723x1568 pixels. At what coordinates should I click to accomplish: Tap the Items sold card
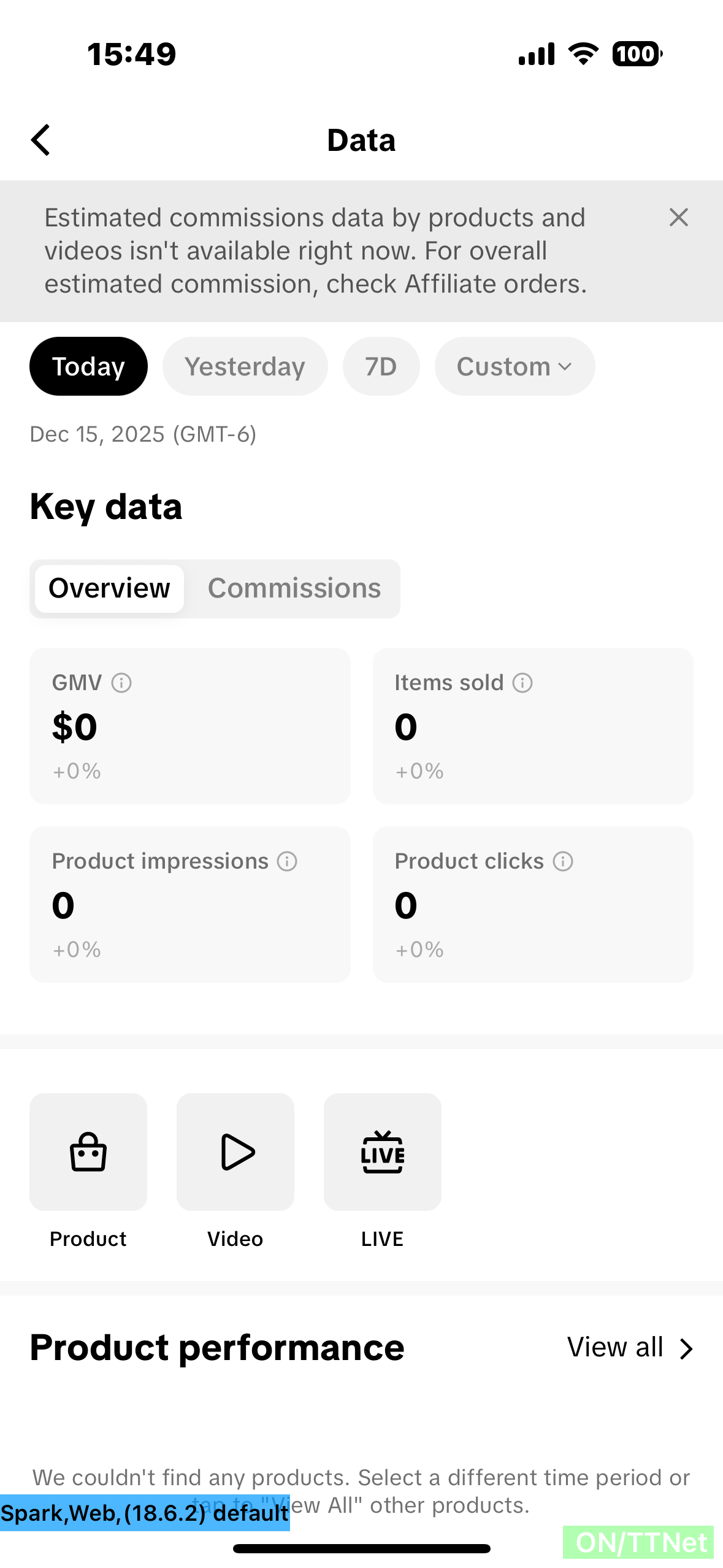point(533,726)
